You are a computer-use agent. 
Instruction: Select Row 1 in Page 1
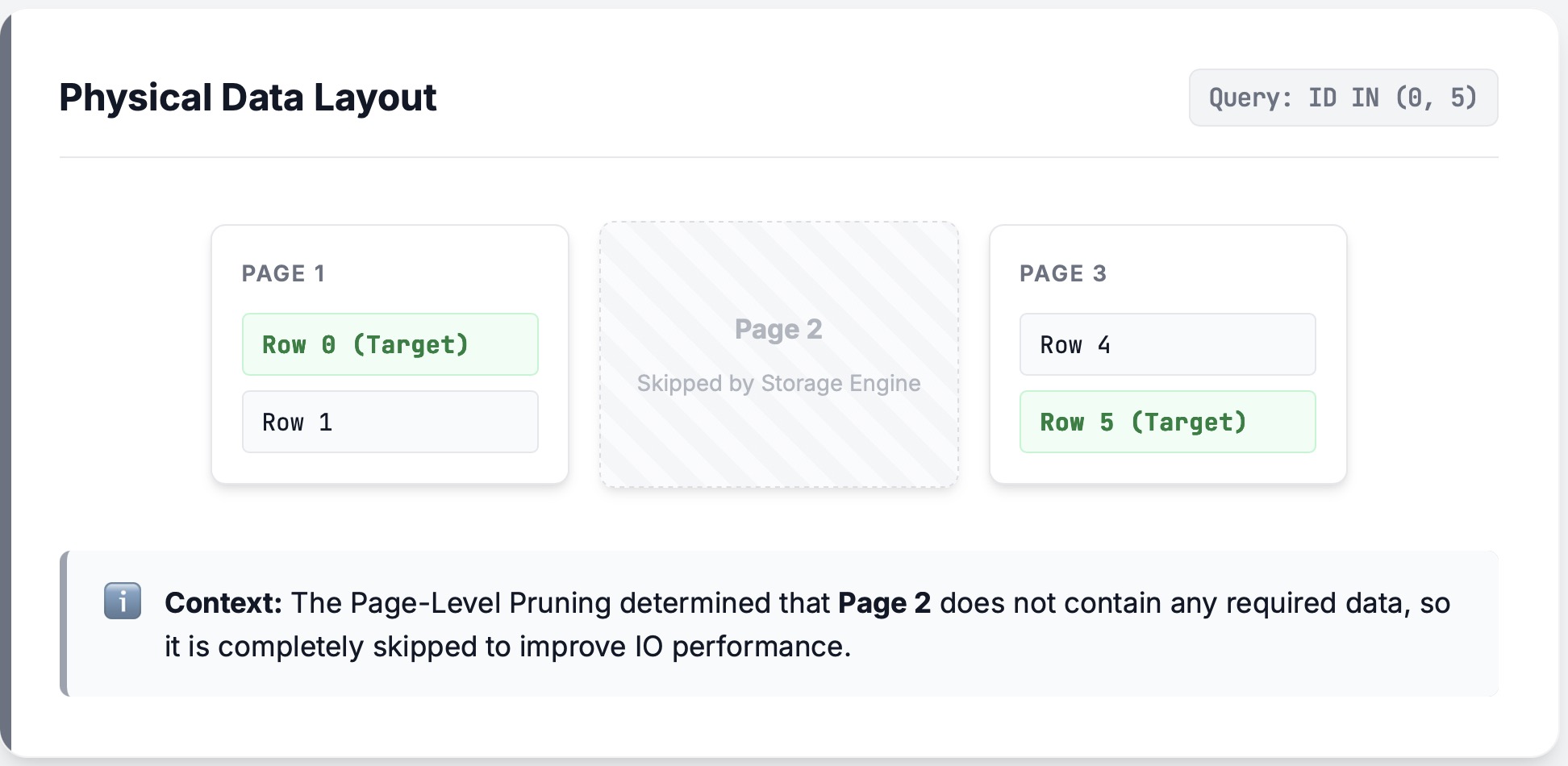pos(390,422)
